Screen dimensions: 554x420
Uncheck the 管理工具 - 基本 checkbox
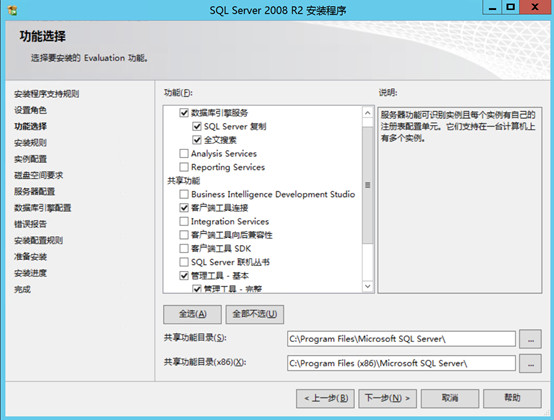tap(184, 276)
